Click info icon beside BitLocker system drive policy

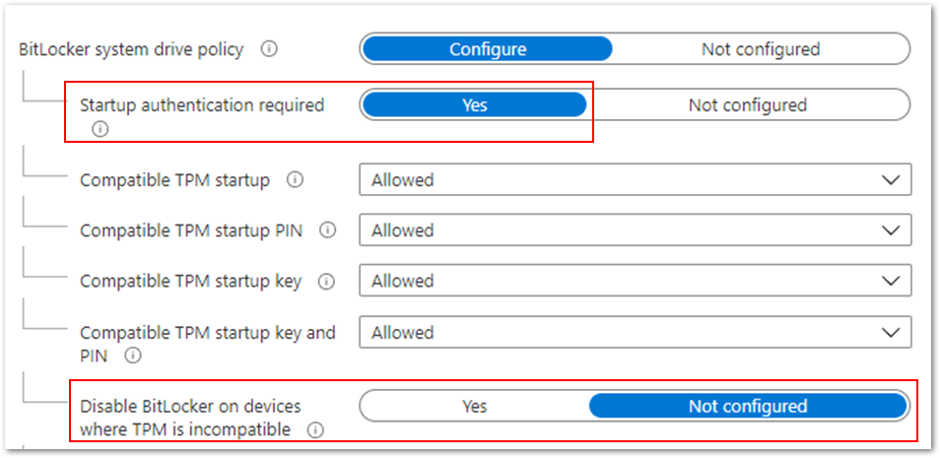pos(269,48)
